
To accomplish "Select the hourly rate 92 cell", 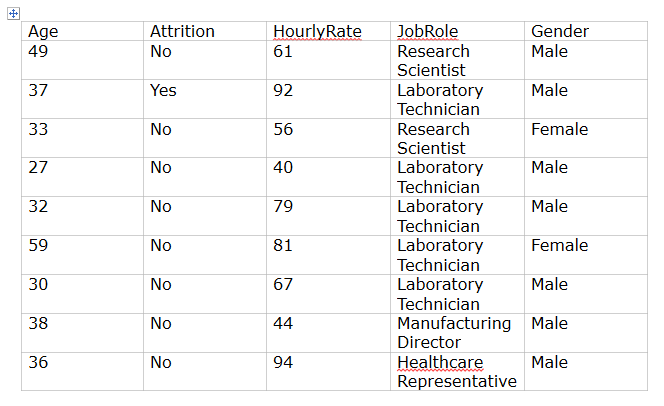I will click(283, 90).
